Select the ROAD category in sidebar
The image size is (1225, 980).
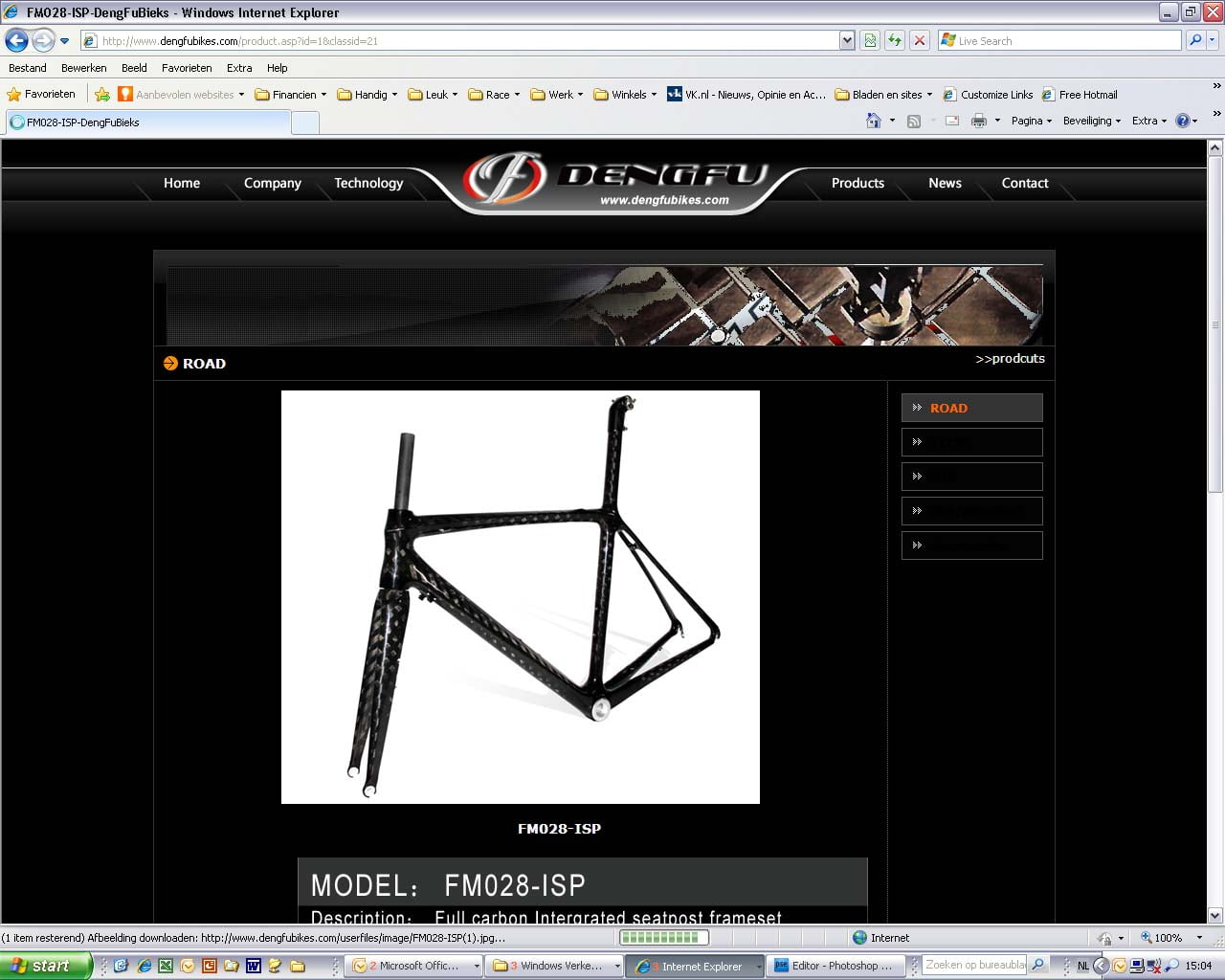point(971,408)
